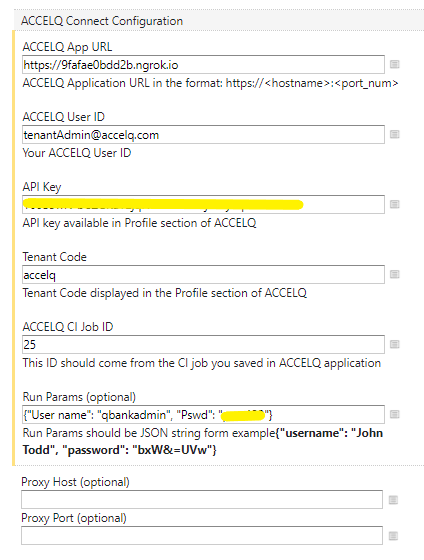Click the expand icon beside Run Params field
The image size is (424, 560).
click(394, 414)
